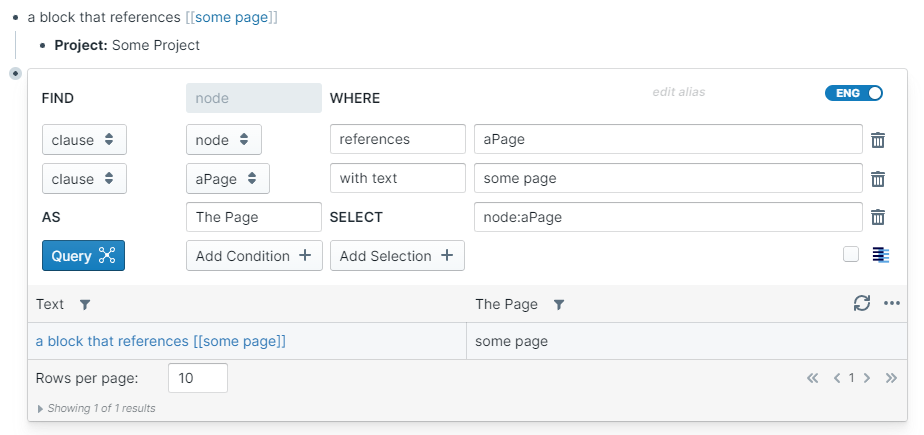
Task: Click the Rows per page input
Action: (198, 378)
